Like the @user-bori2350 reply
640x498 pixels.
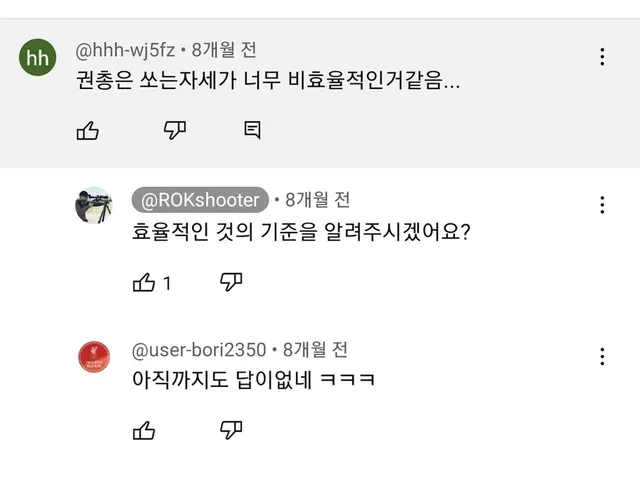tap(144, 431)
